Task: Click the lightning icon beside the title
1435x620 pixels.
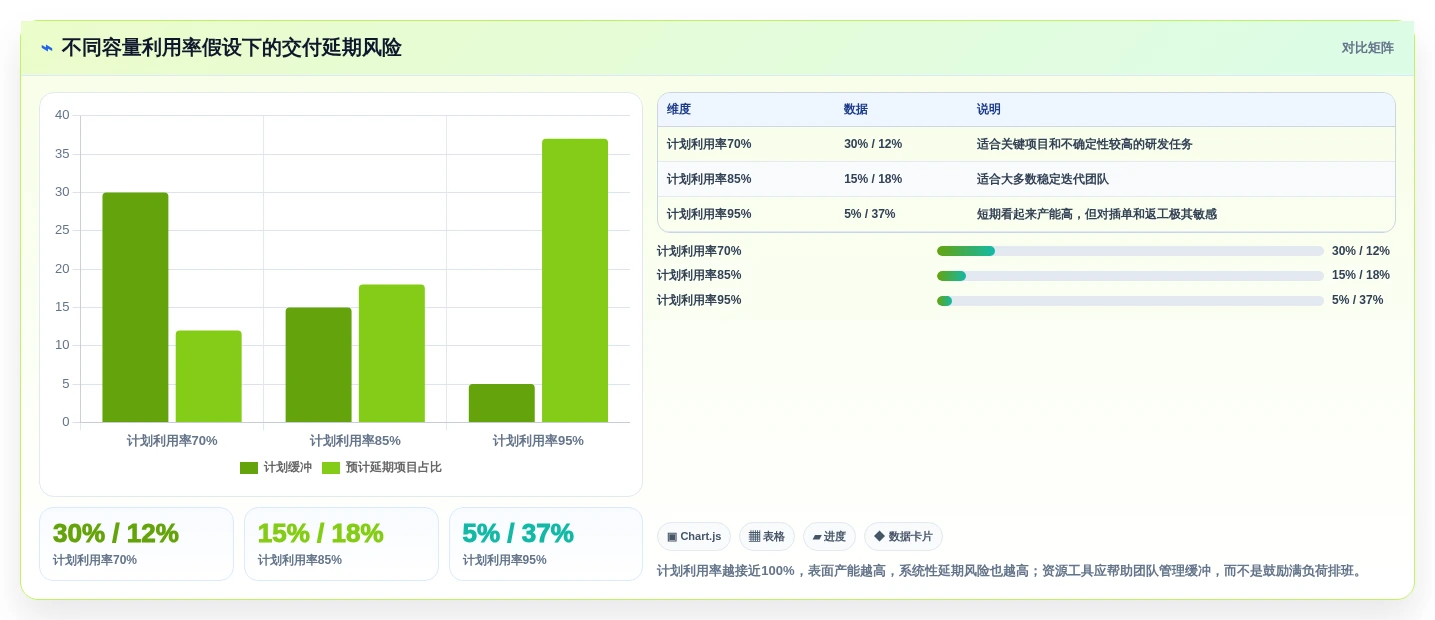Action: pyautogui.click(x=47, y=48)
